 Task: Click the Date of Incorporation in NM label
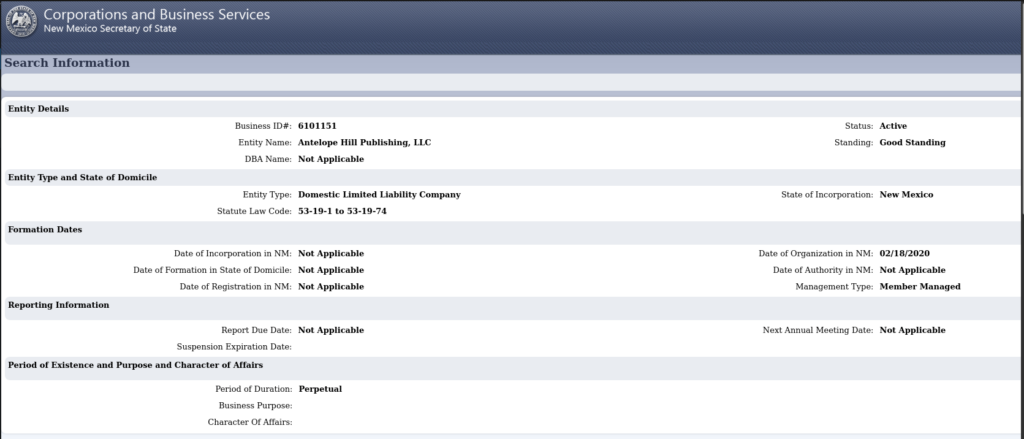click(232, 253)
